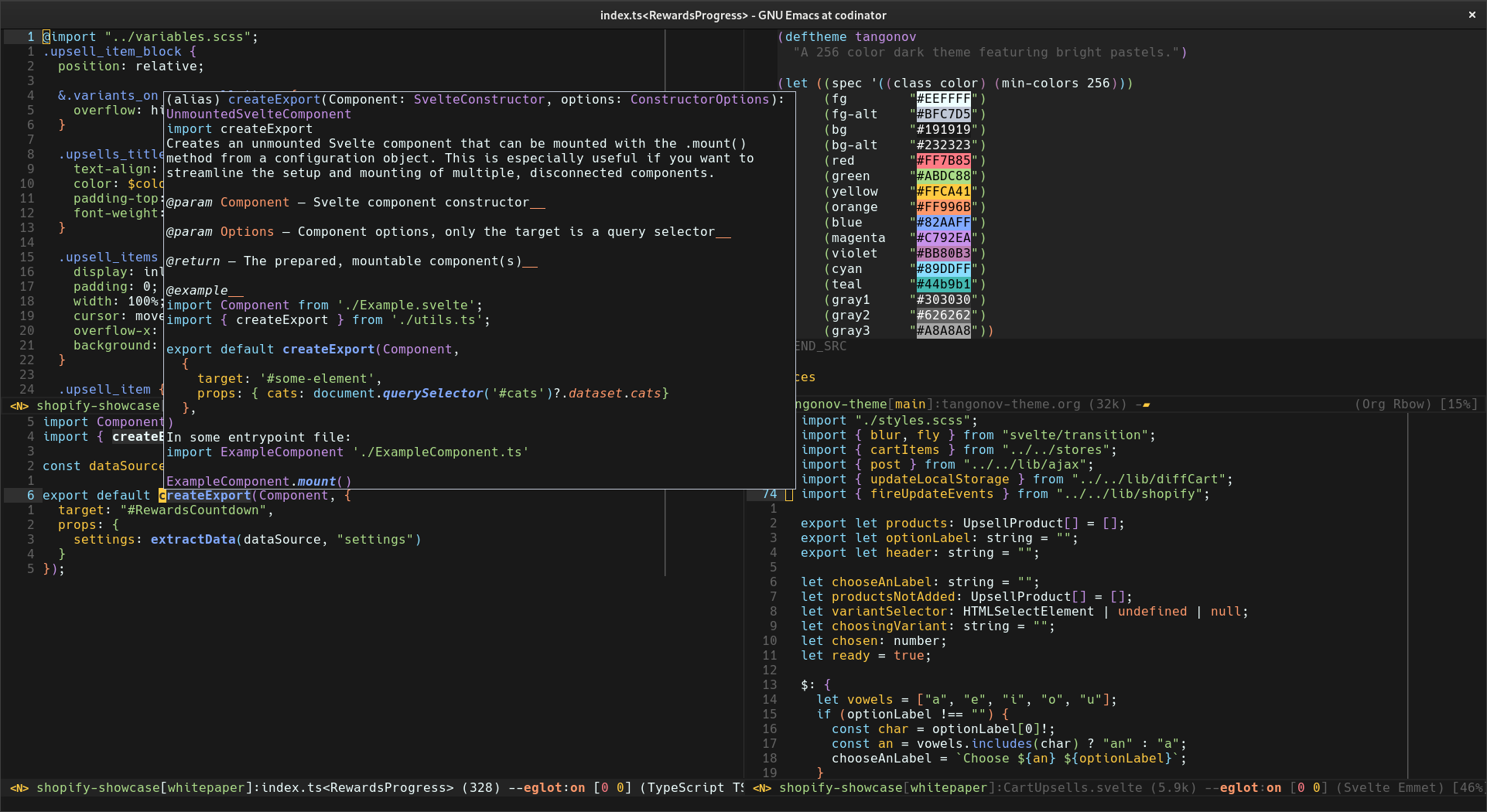Click the [0 0] flymake counter in index.ts mode line

click(x=613, y=788)
